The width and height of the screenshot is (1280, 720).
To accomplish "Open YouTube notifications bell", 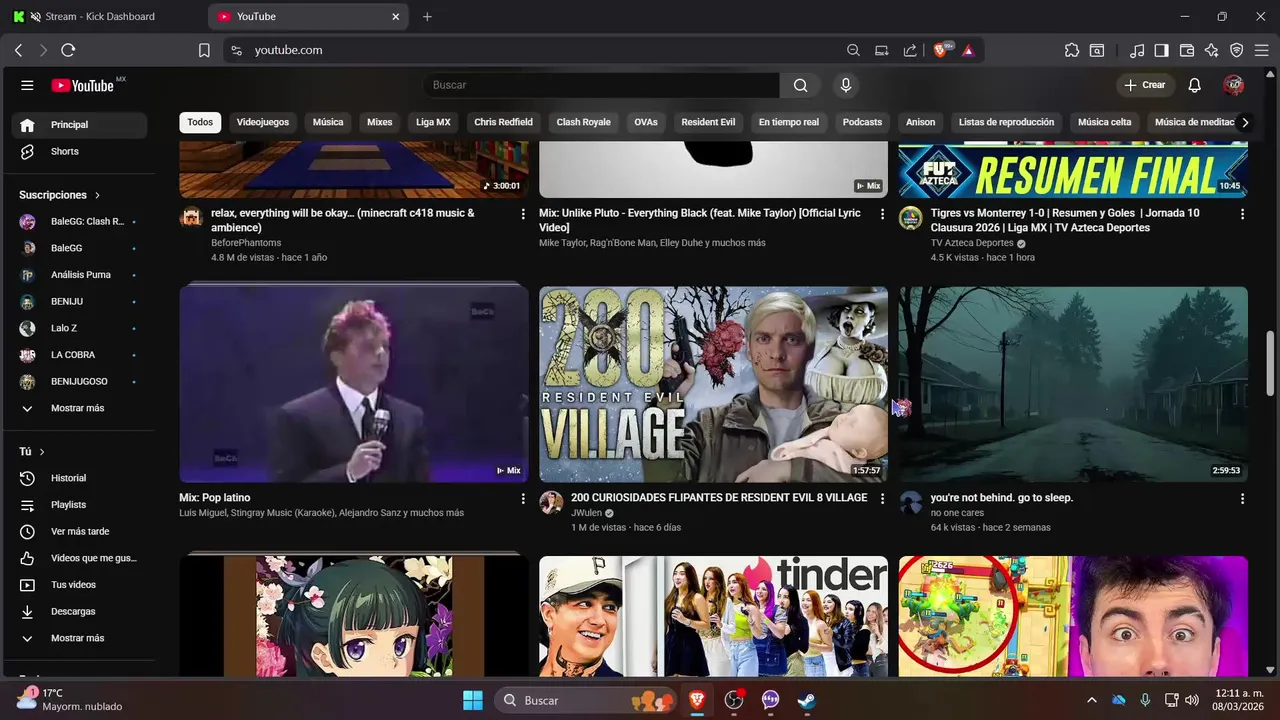I will (x=1194, y=85).
